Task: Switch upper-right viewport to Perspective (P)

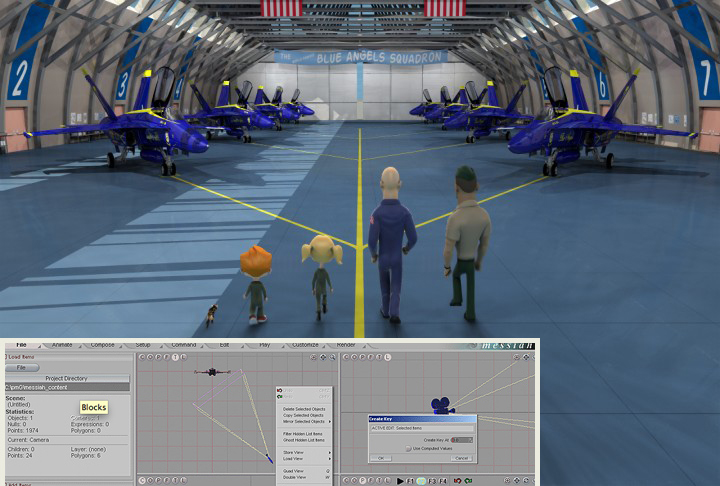Action: point(363,357)
